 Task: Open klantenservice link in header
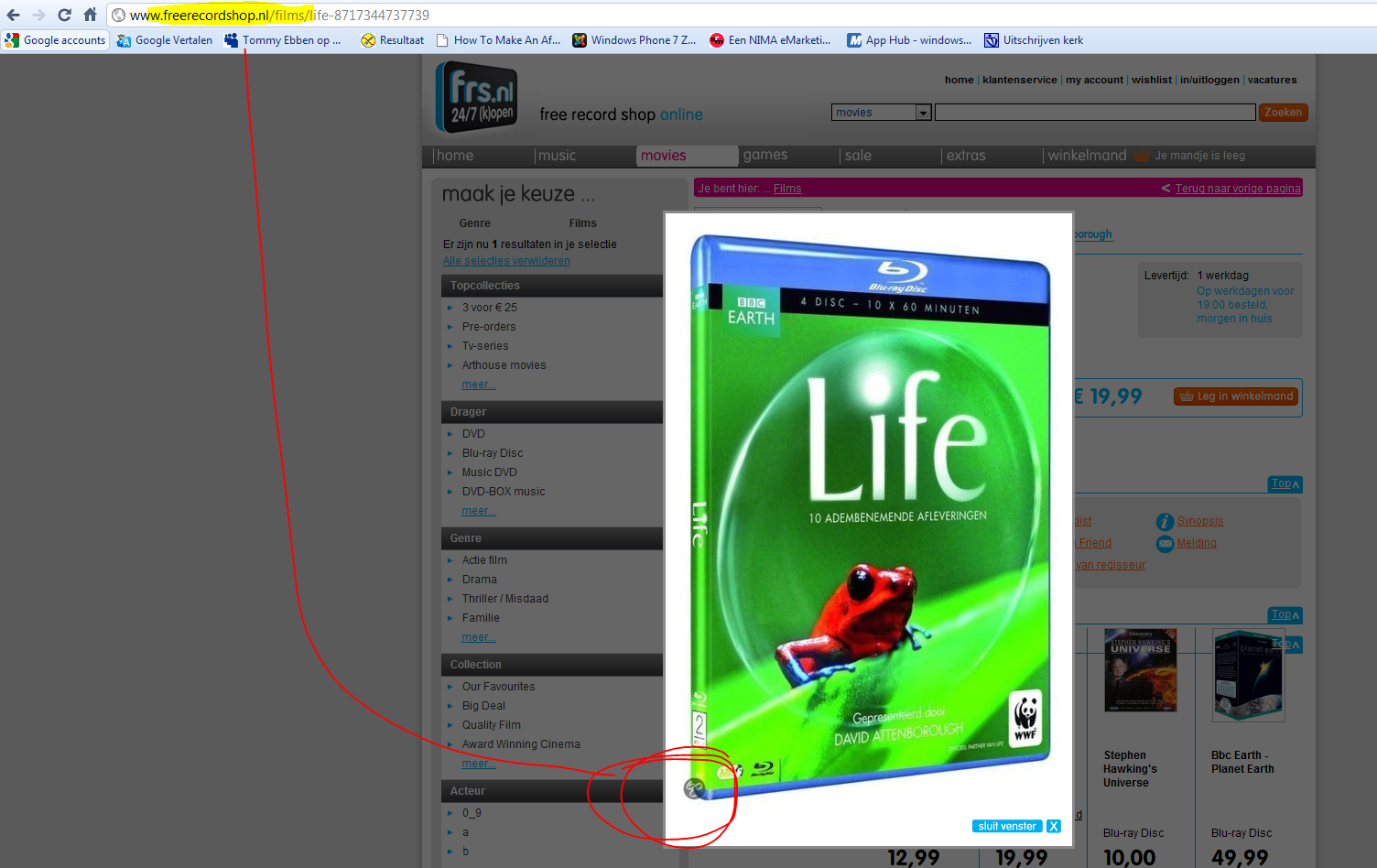[x=1019, y=80]
